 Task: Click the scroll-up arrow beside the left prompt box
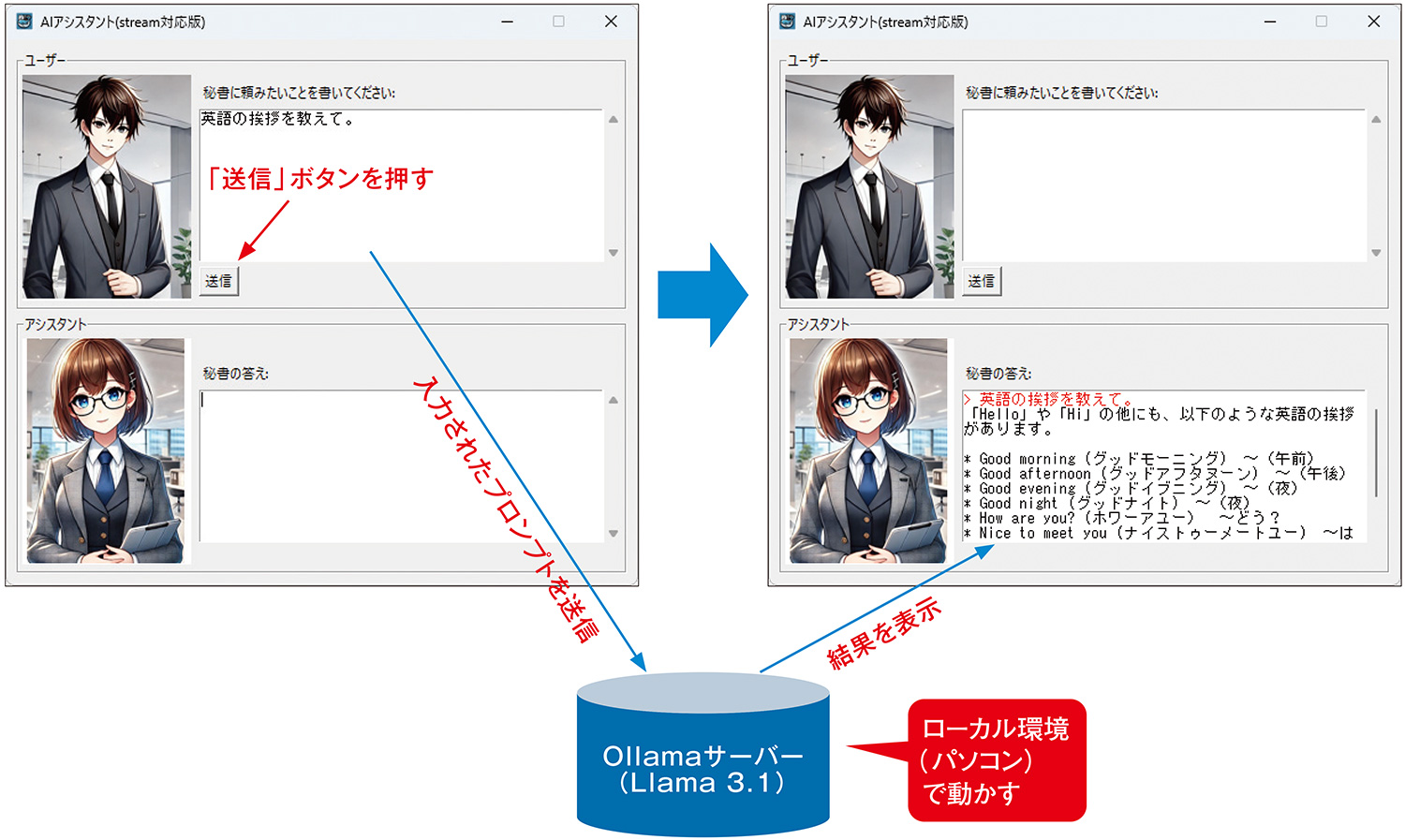coord(614,118)
